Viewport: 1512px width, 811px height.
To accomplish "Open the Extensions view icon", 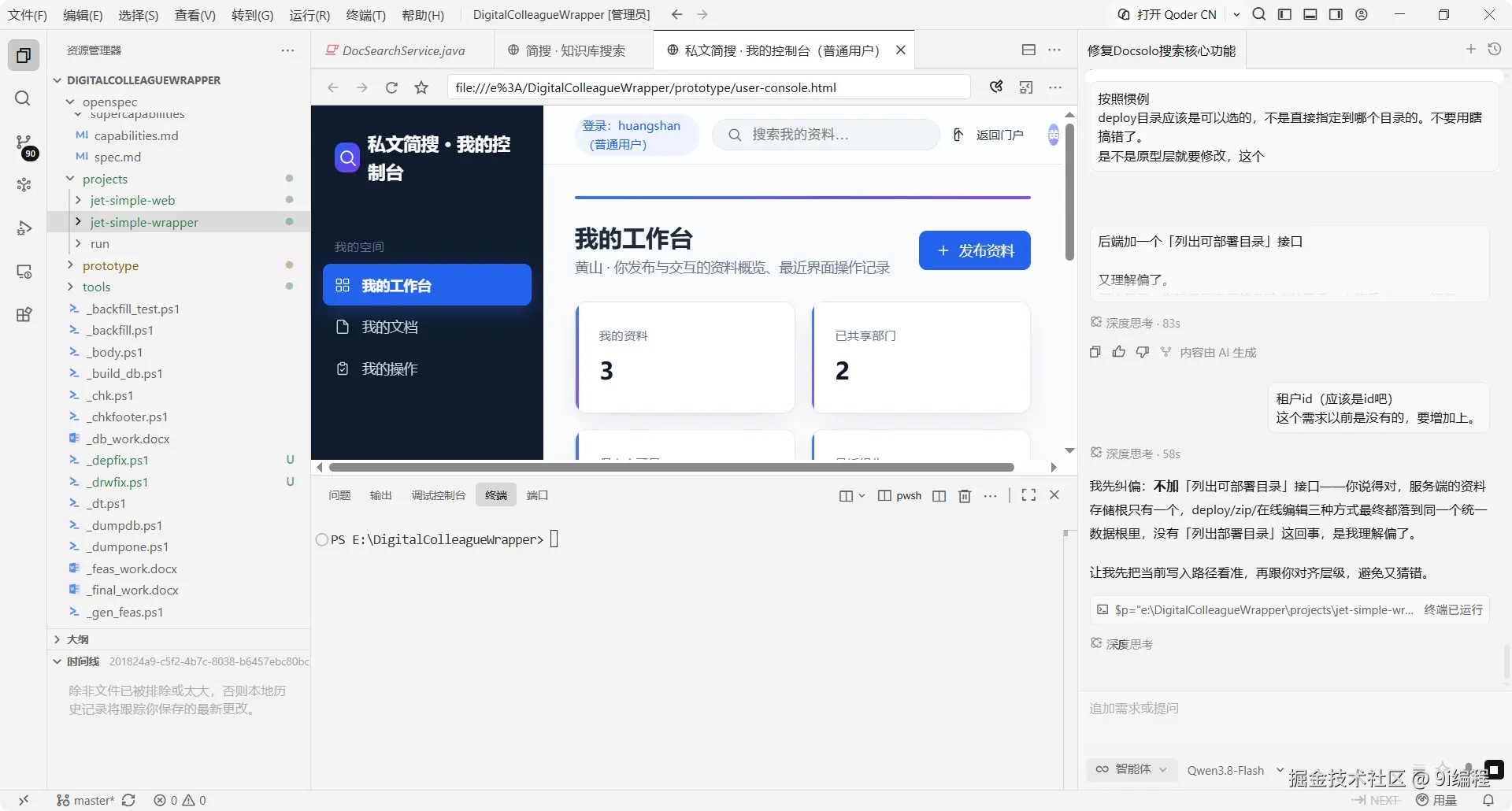I will click(x=24, y=315).
